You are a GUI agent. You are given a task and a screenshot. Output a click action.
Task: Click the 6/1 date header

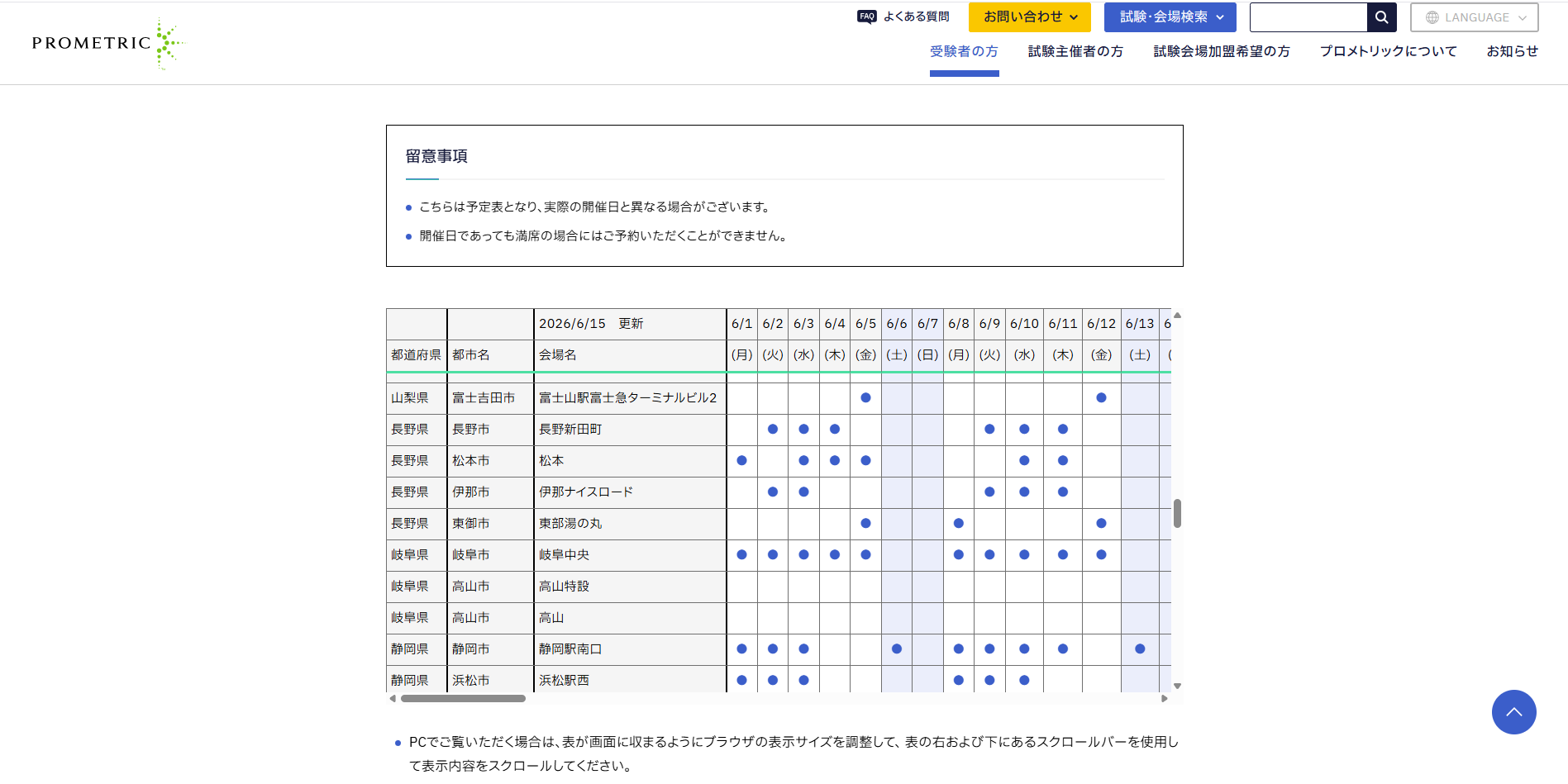(x=742, y=324)
